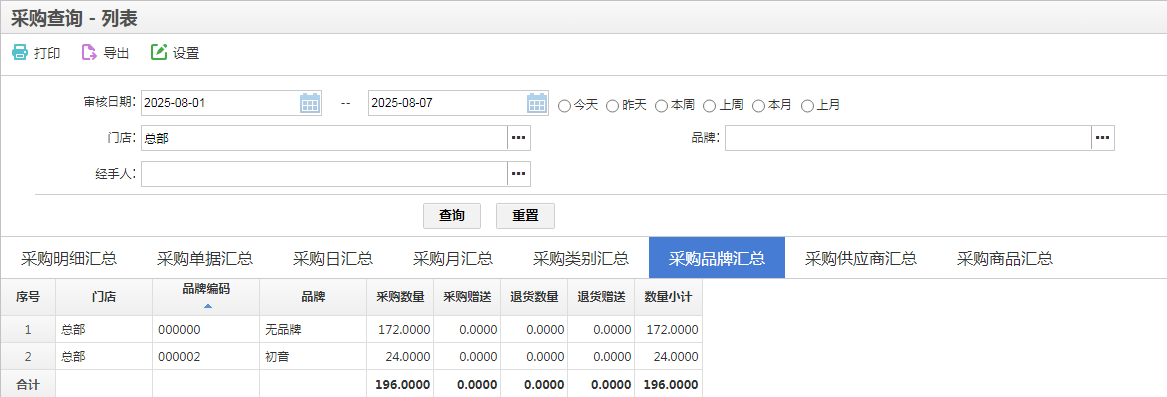Screen dimensions: 1167x397
Task: Open calendar picker for start date 2025-08-01
Action: point(310,104)
